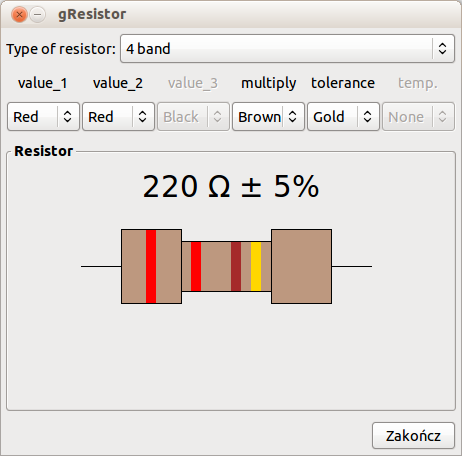Open the Type of resistor dropdown
The image size is (462, 456).
[x=287, y=49]
